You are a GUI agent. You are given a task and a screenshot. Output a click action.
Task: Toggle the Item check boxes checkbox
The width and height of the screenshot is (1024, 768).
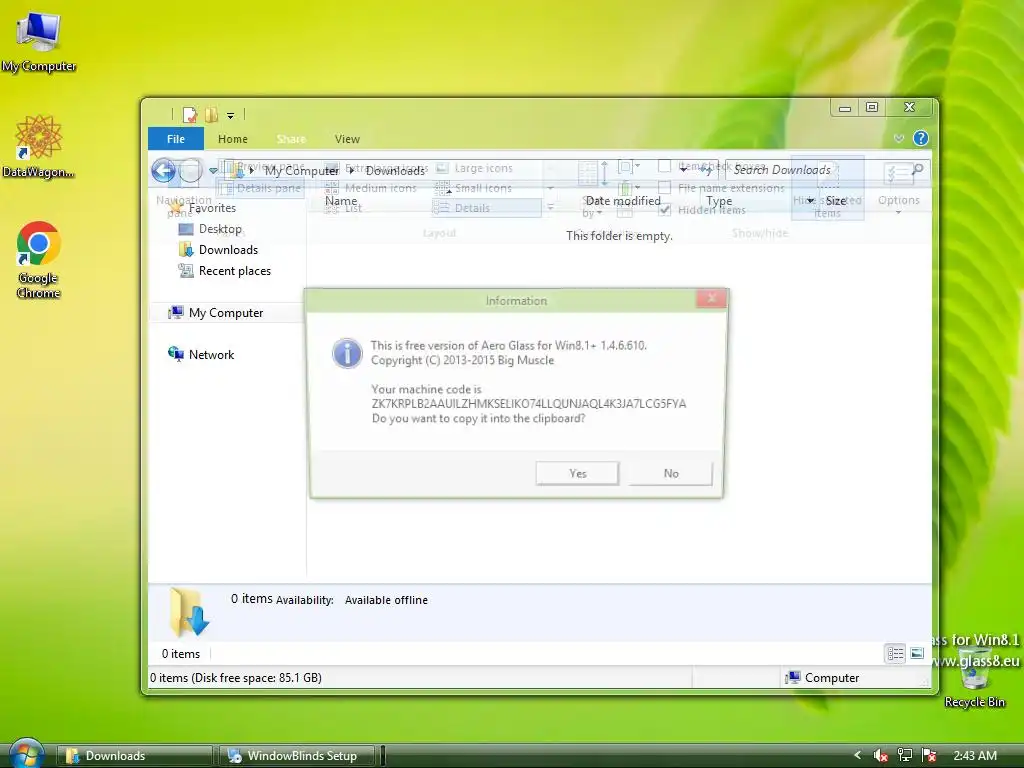coord(664,166)
